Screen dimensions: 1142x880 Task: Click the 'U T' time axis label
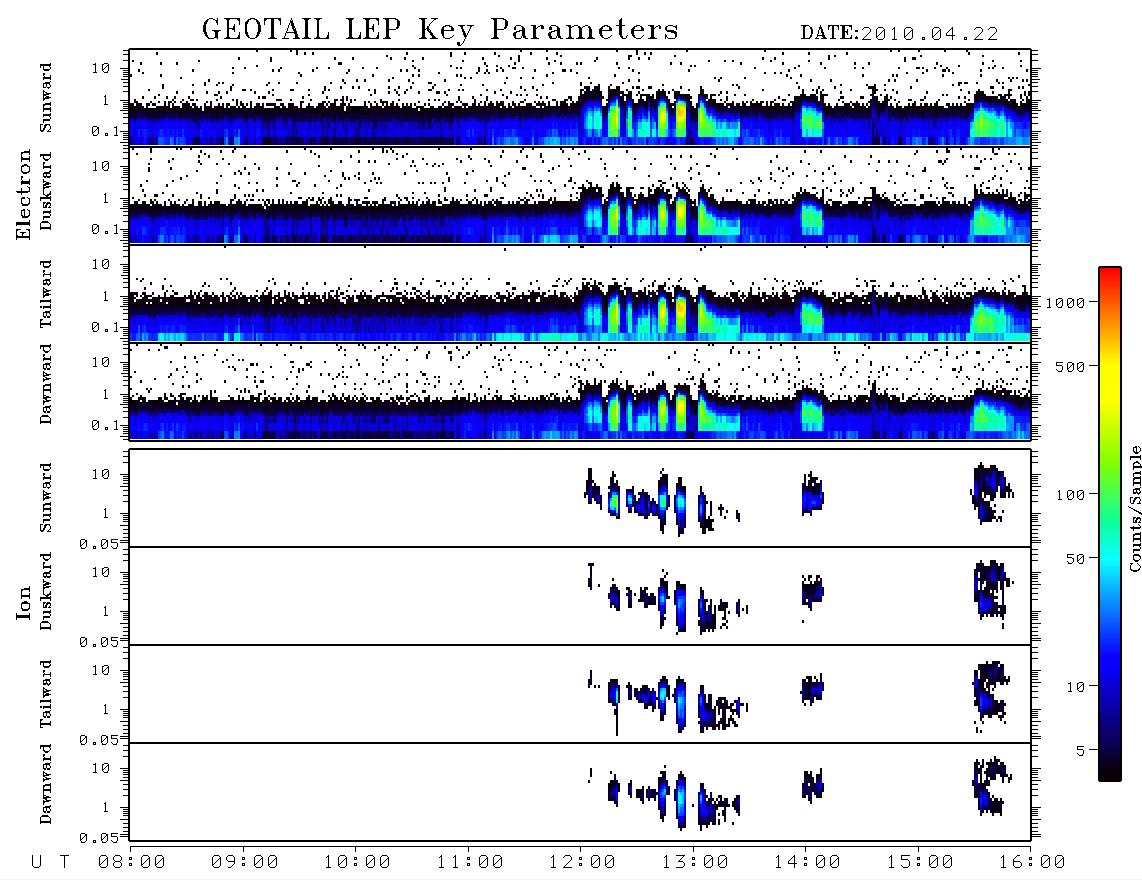click(50, 863)
